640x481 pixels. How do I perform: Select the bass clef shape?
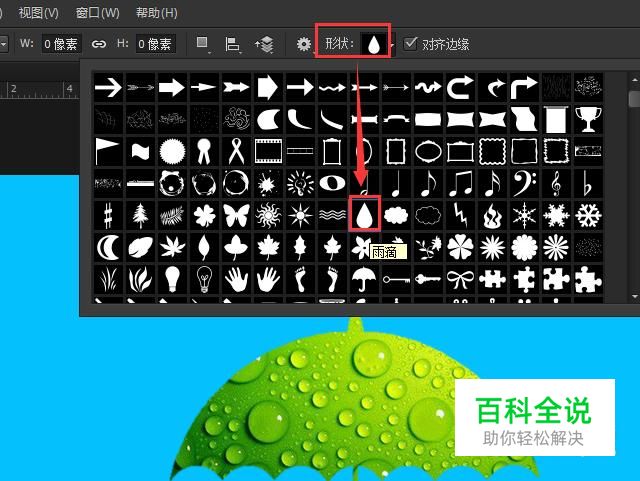[524, 183]
